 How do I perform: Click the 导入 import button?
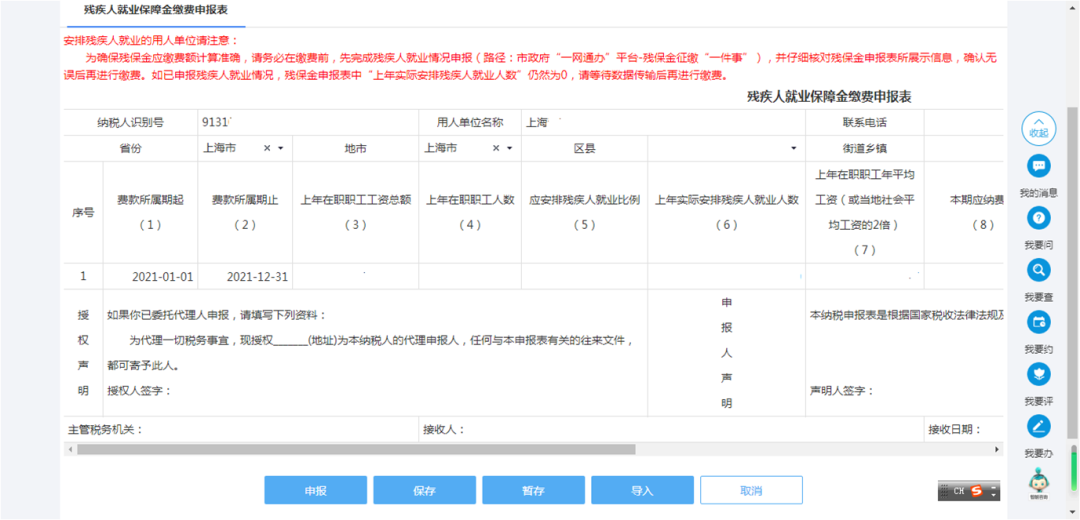642,490
